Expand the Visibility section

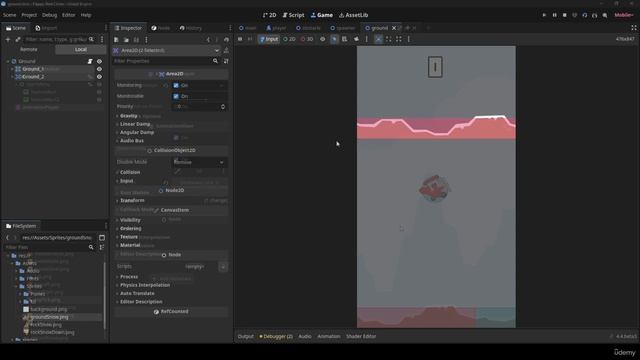coord(130,220)
